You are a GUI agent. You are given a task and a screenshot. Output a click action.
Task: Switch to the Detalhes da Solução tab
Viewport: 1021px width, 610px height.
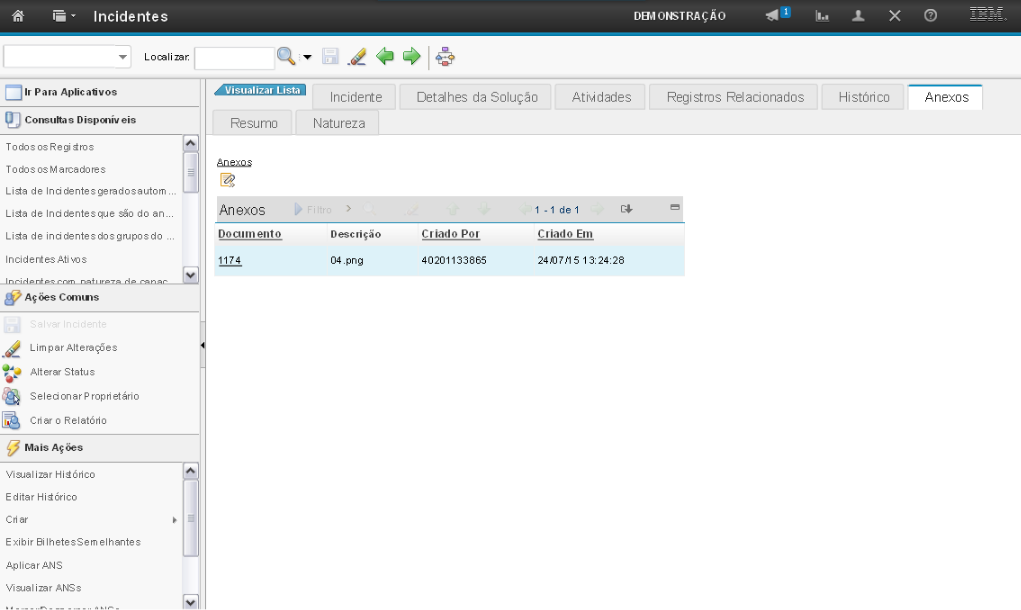476,97
